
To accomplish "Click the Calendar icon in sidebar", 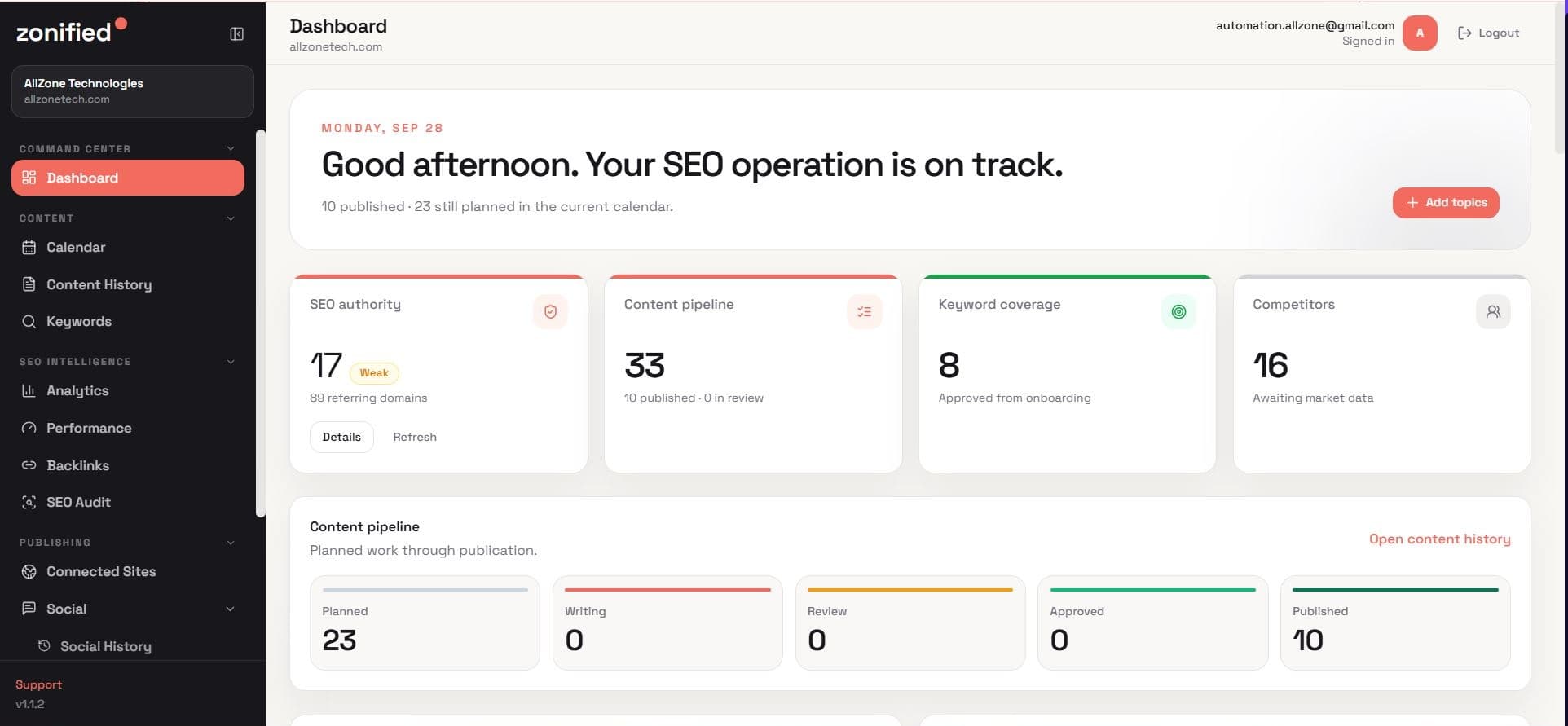I will tap(29, 248).
